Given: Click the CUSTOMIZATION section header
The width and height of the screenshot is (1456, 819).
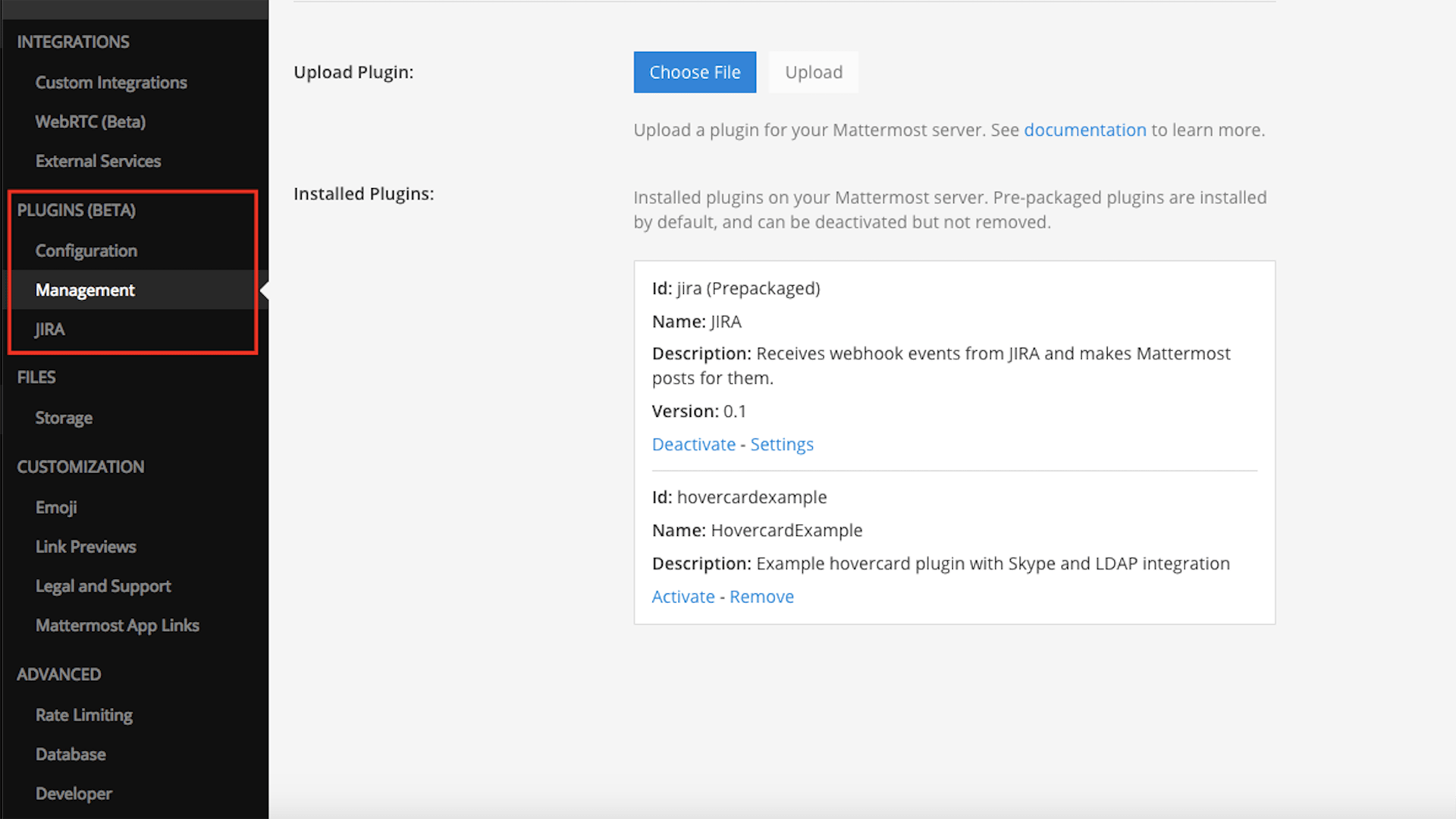Looking at the screenshot, I should pos(80,466).
